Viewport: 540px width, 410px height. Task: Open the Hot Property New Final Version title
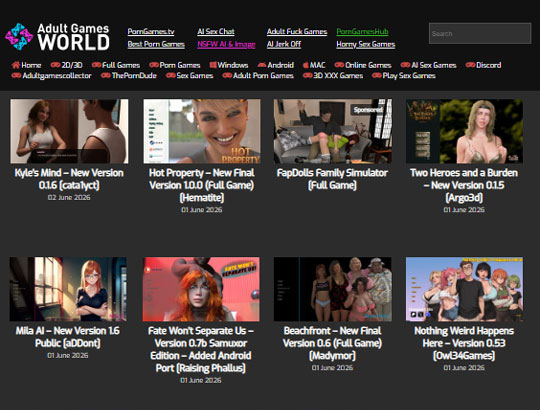pos(202,185)
